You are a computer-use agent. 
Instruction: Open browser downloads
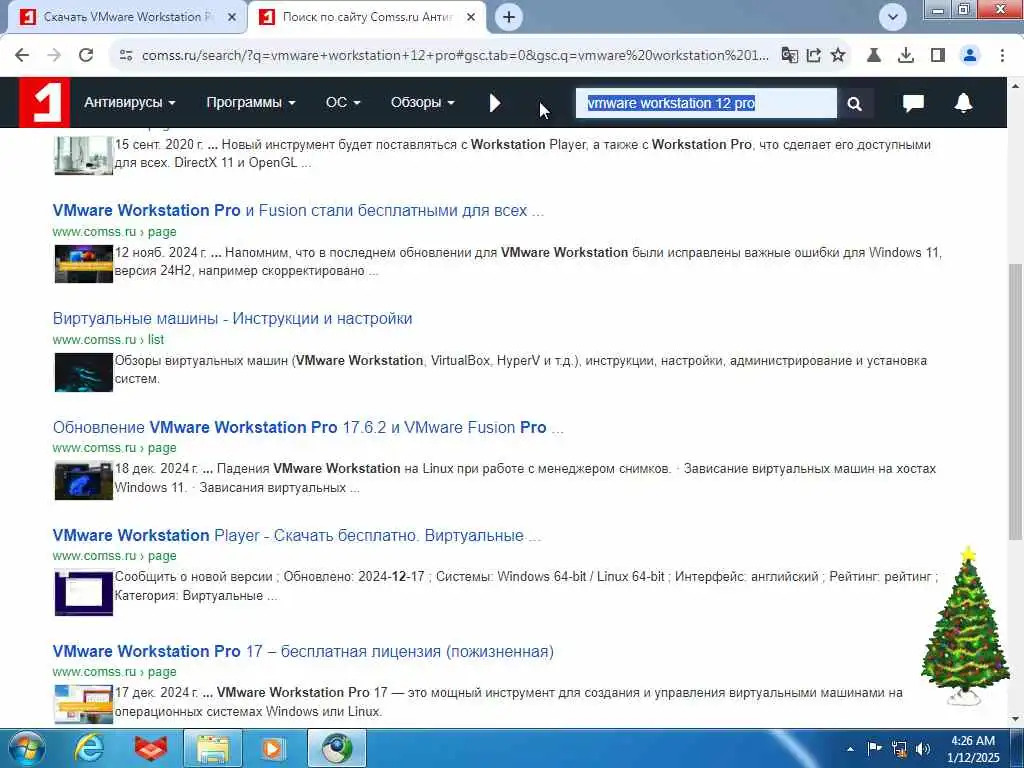906,56
